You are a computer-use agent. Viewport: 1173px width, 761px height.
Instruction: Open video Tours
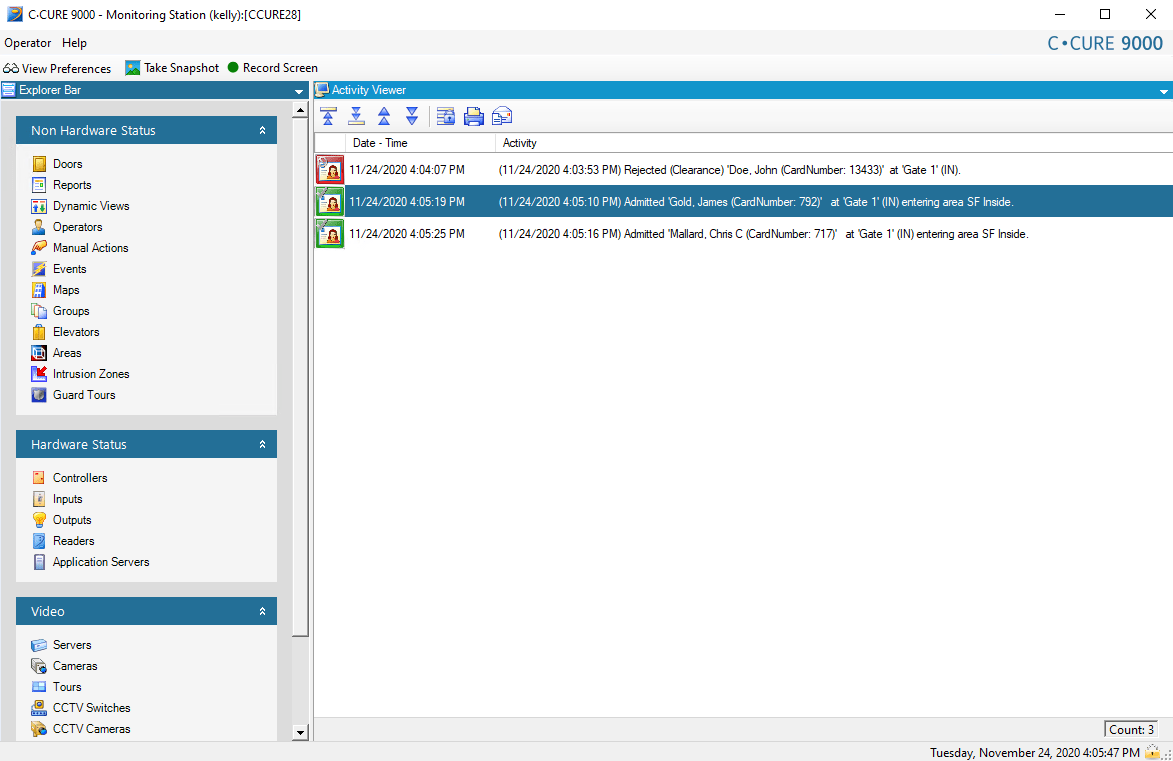(x=67, y=686)
